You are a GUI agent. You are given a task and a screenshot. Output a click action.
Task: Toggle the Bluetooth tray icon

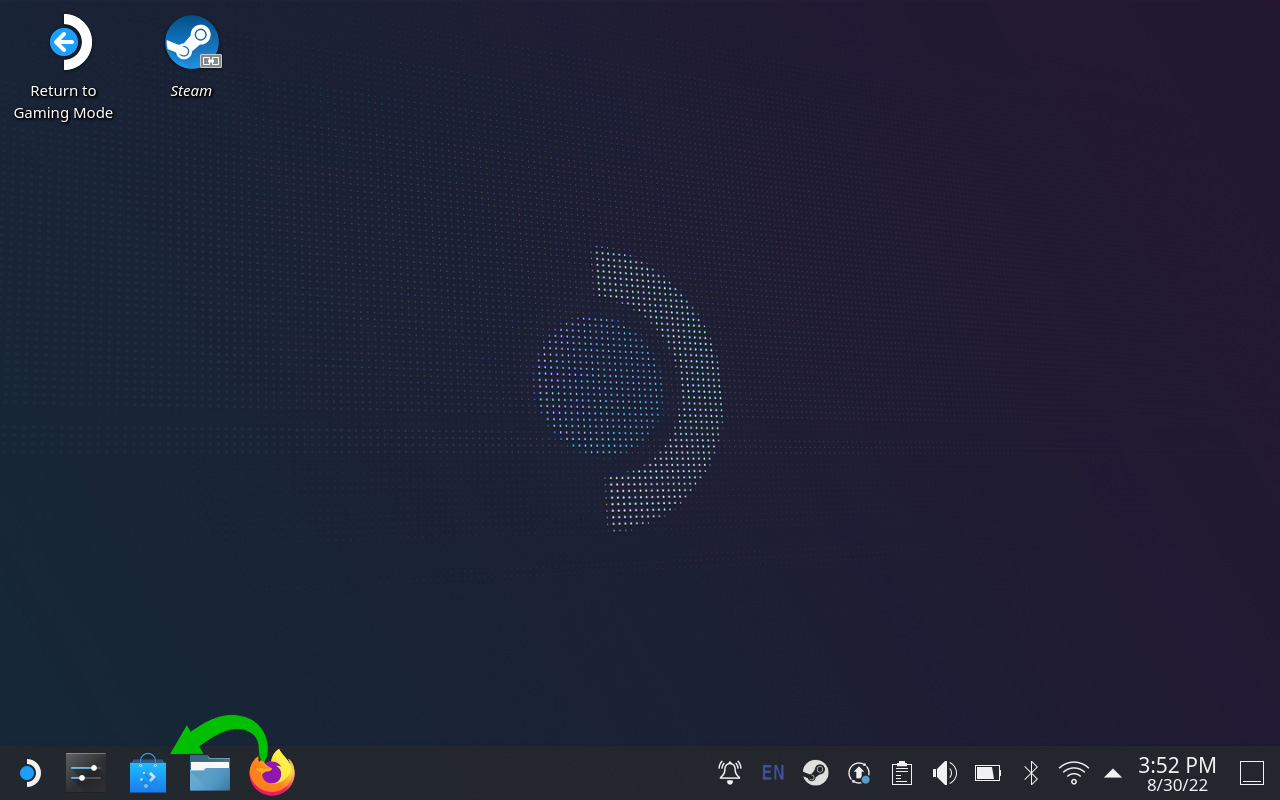click(x=1031, y=773)
